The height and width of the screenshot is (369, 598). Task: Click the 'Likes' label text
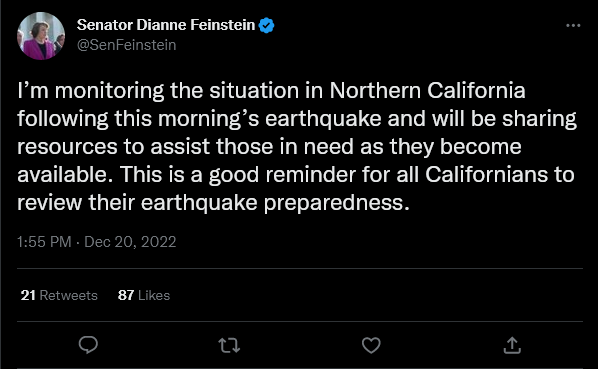pyautogui.click(x=154, y=295)
